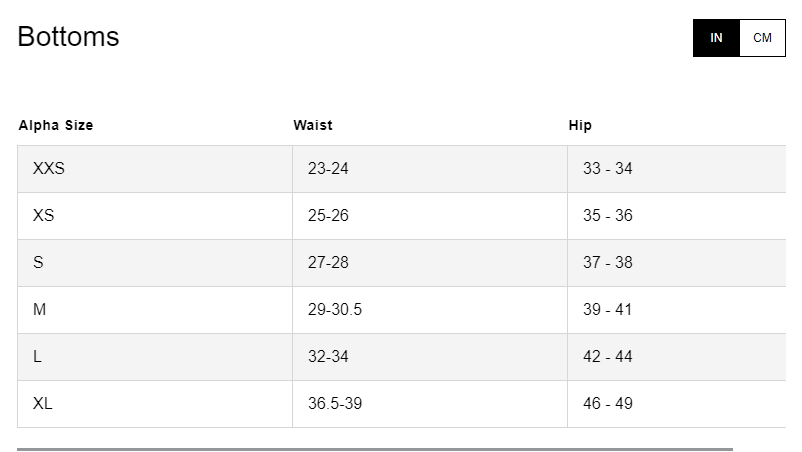Switch measurements to CM units
The image size is (802, 452).
click(762, 38)
